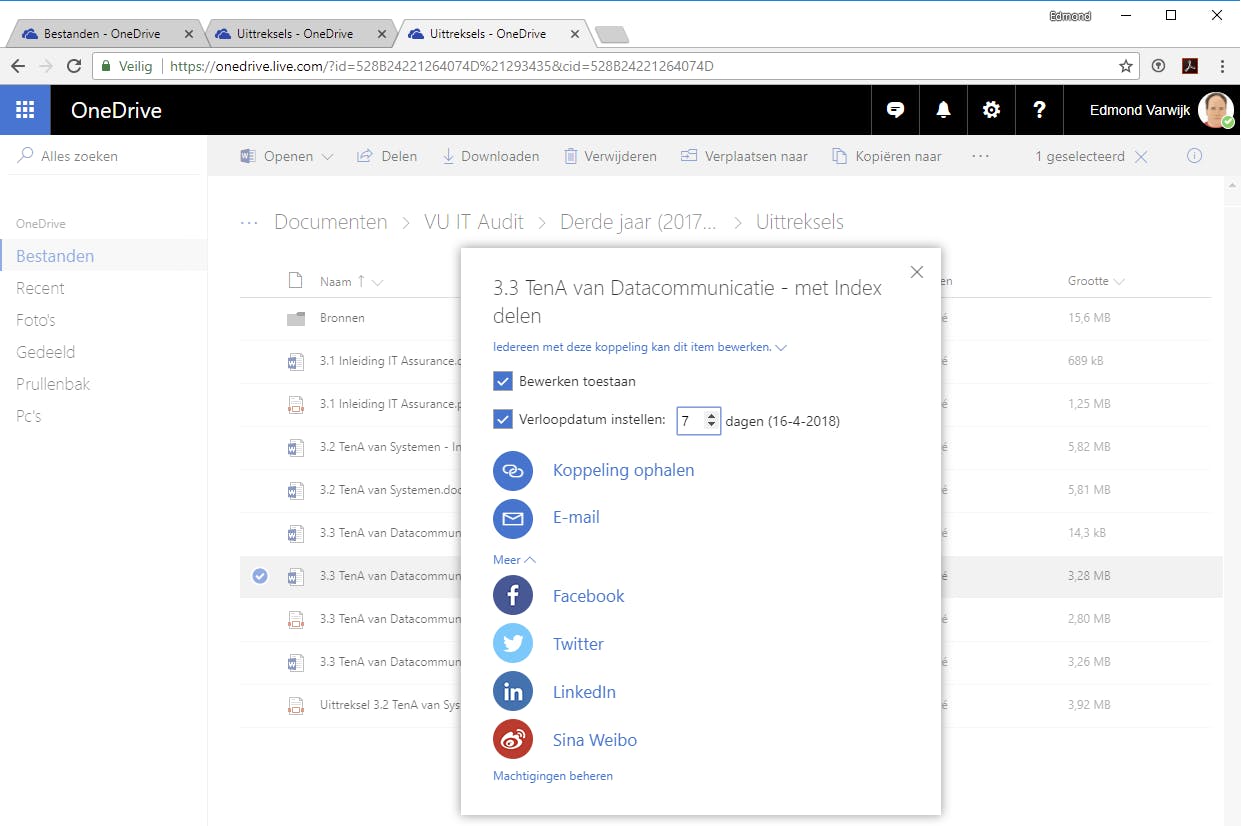
Task: Navigate to Derde jaar breadcrumb
Action: 638,222
